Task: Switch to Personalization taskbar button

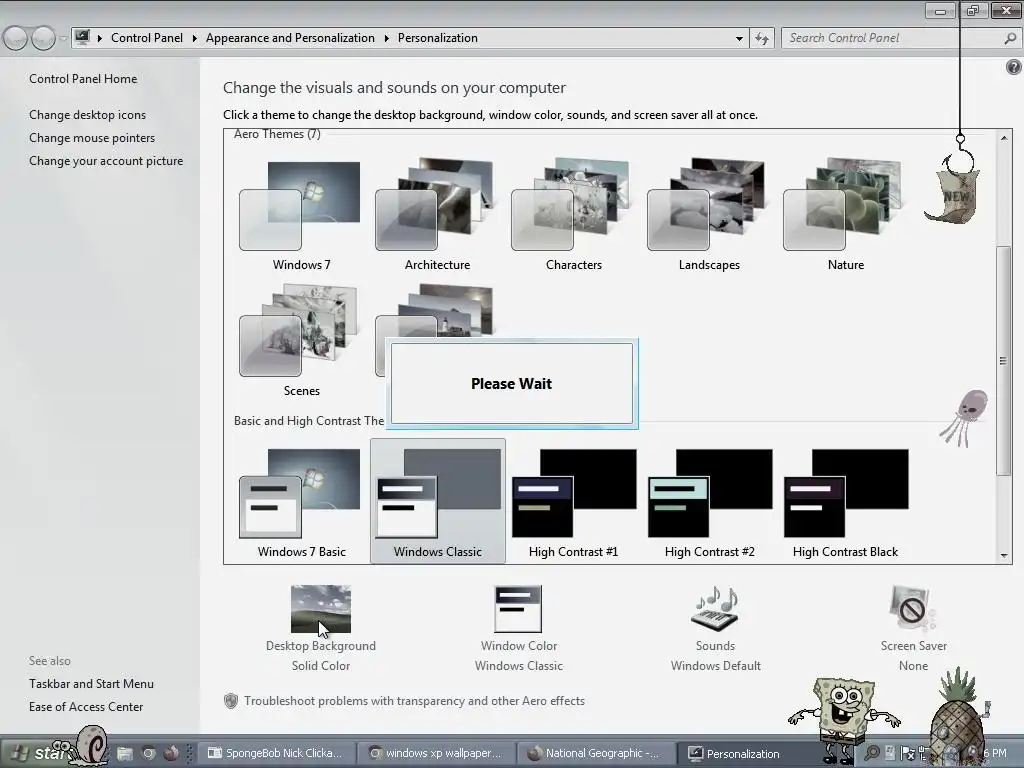Action: point(745,753)
